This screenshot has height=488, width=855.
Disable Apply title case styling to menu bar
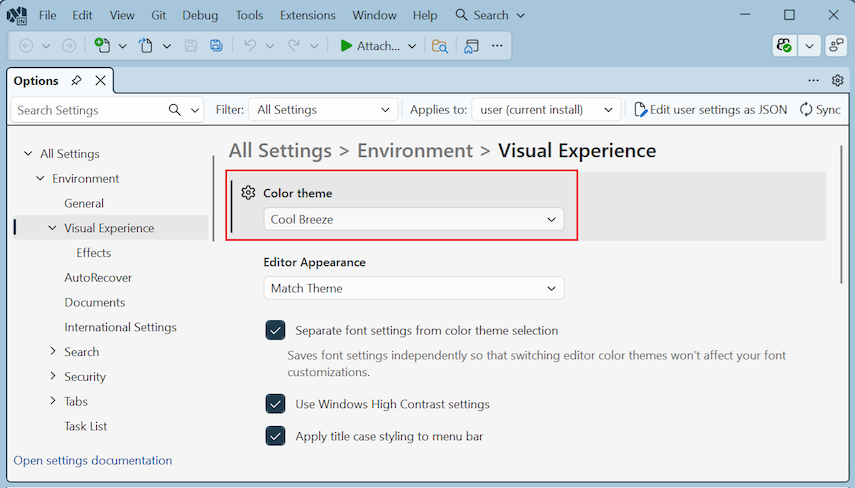tap(275, 436)
